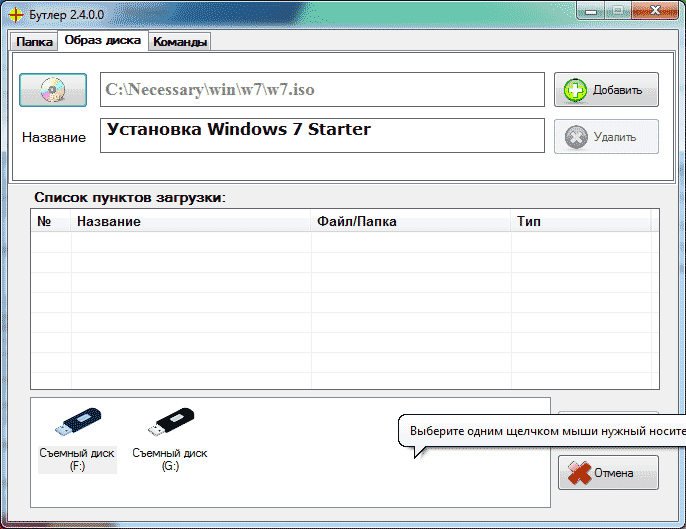Minimize the Бутлер window
The height and width of the screenshot is (529, 686).
pyautogui.click(x=591, y=11)
